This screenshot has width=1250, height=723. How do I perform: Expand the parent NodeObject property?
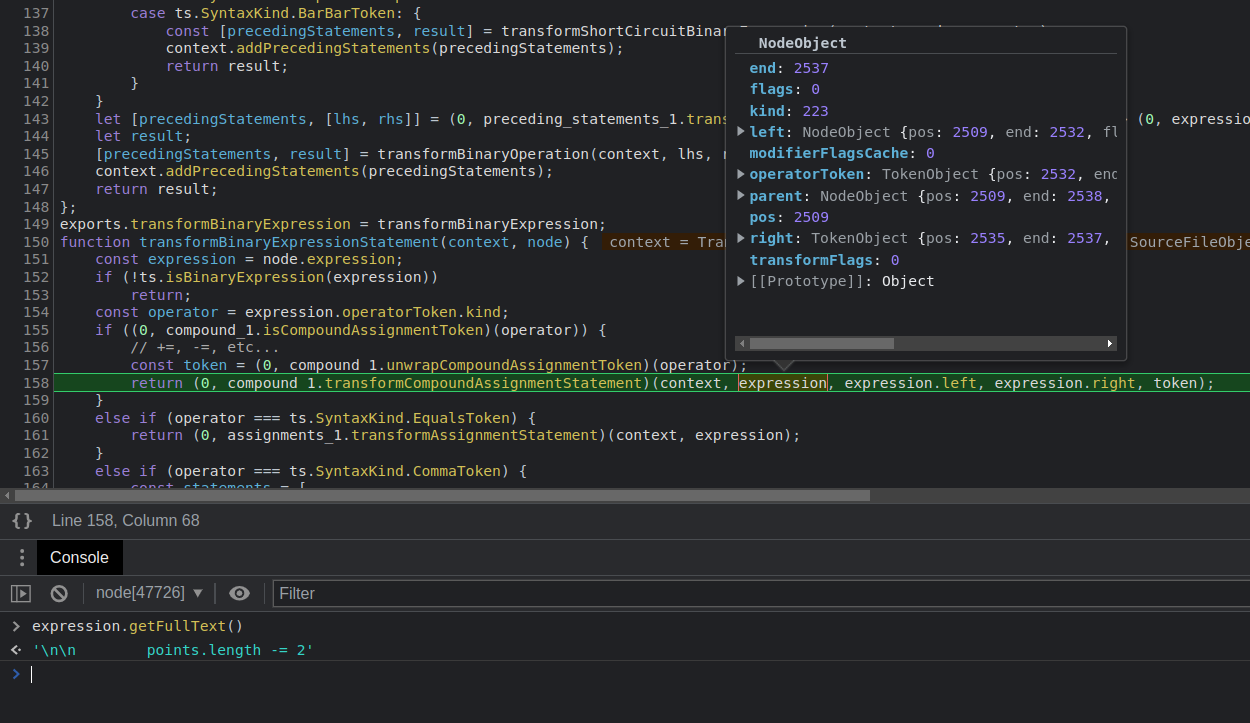tap(741, 196)
